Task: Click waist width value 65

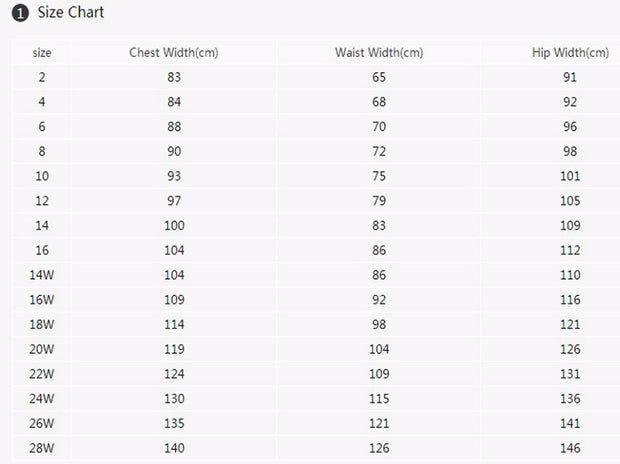Action: [x=379, y=77]
